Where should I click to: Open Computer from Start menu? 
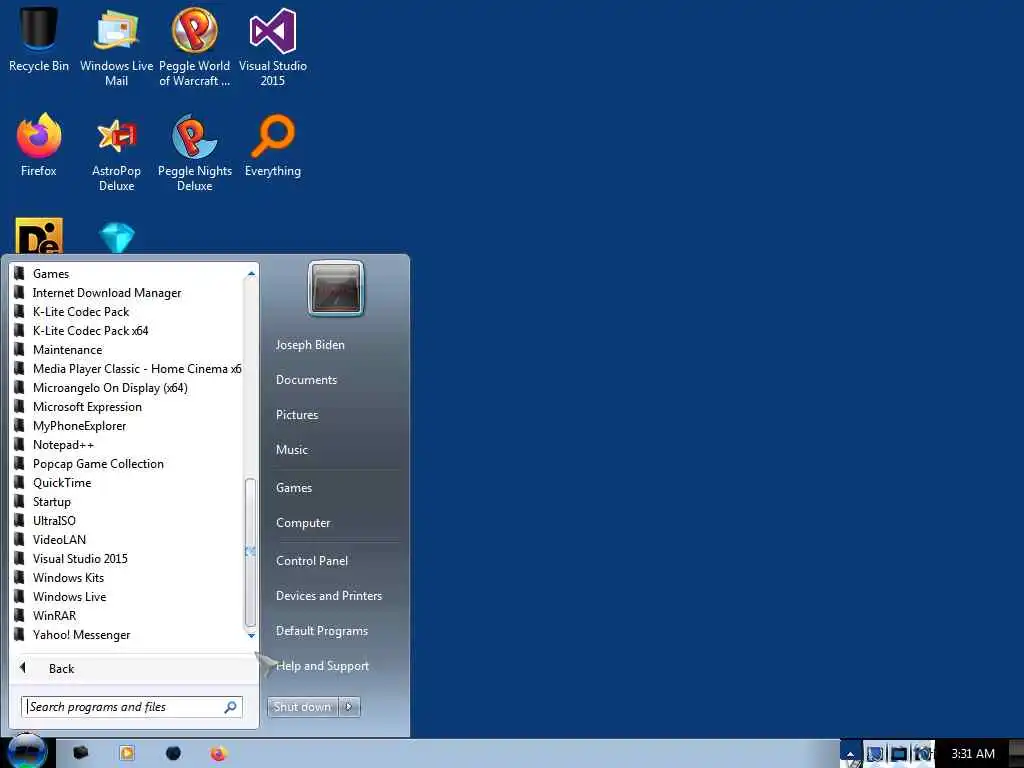[x=303, y=522]
